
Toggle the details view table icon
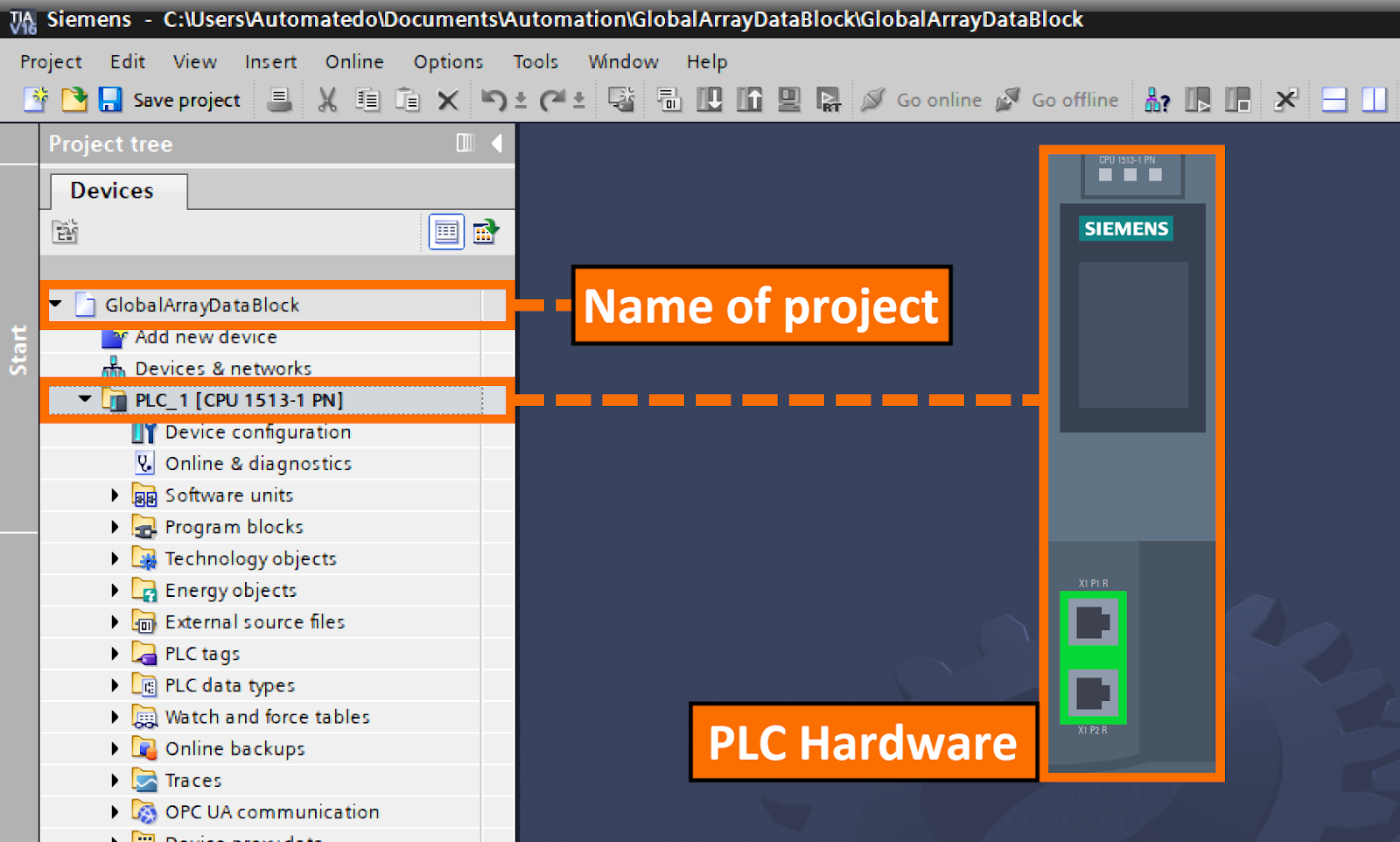446,232
